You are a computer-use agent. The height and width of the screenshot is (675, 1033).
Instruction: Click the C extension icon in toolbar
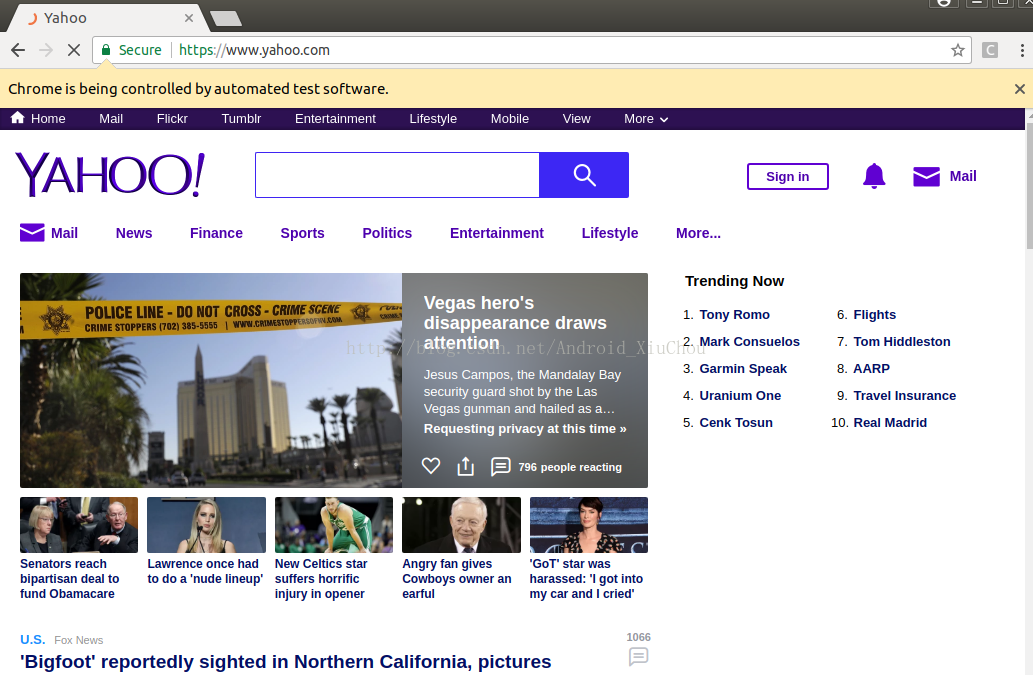click(990, 50)
